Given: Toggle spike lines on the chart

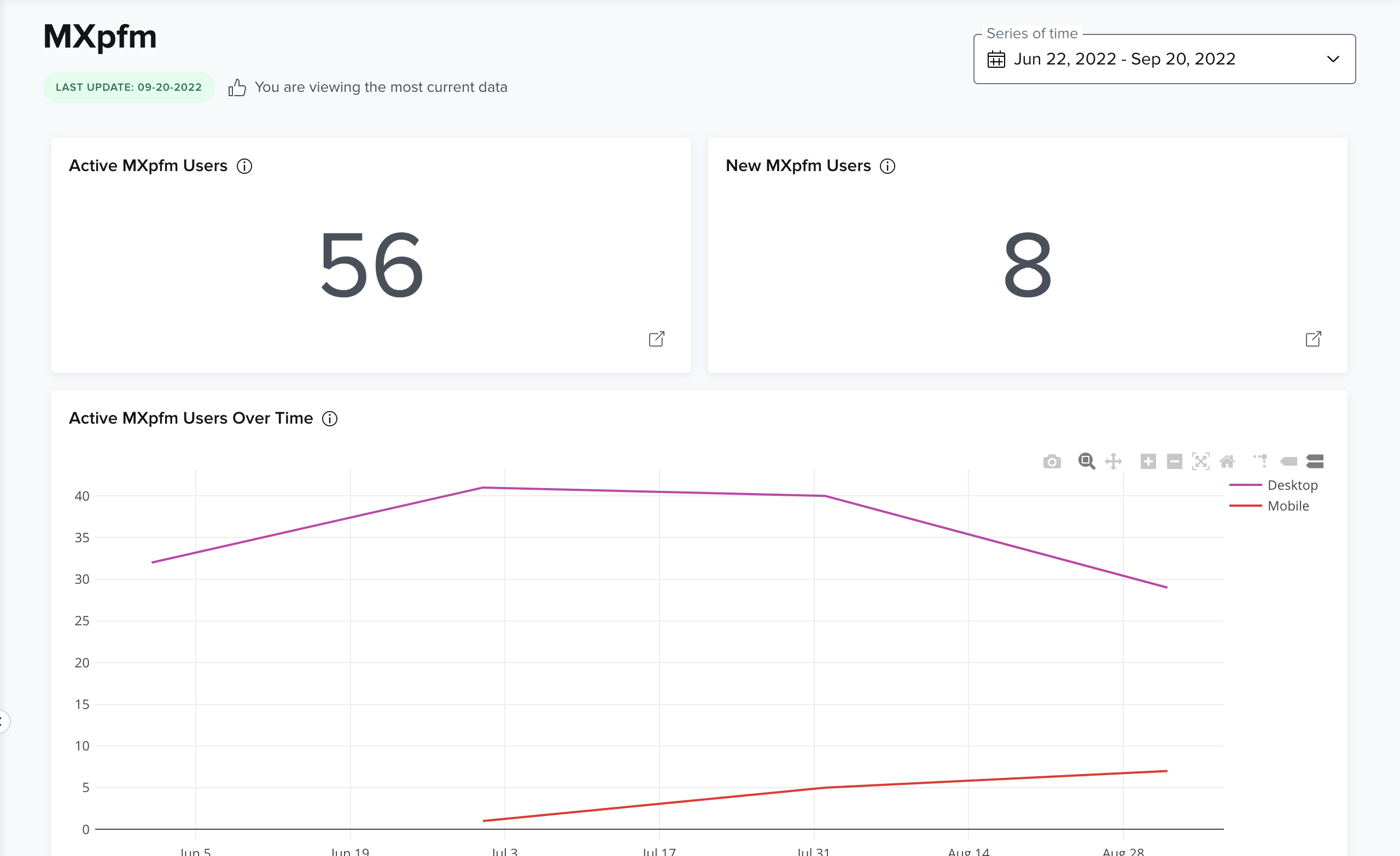Looking at the screenshot, I should coord(1260,461).
